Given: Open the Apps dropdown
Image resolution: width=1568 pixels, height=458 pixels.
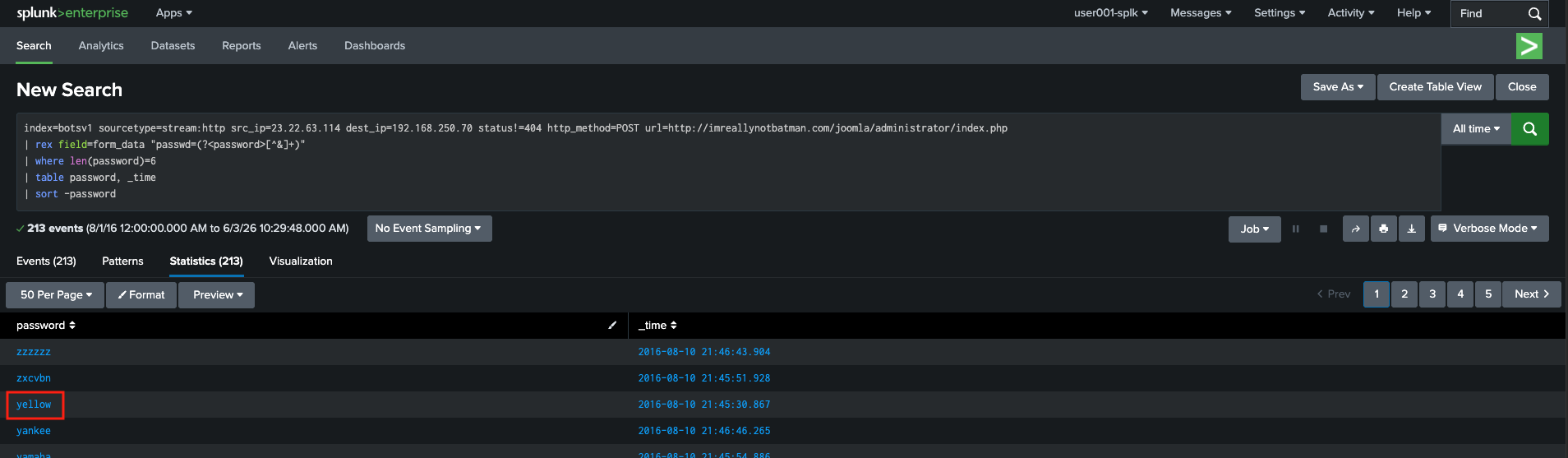Looking at the screenshot, I should click(173, 13).
